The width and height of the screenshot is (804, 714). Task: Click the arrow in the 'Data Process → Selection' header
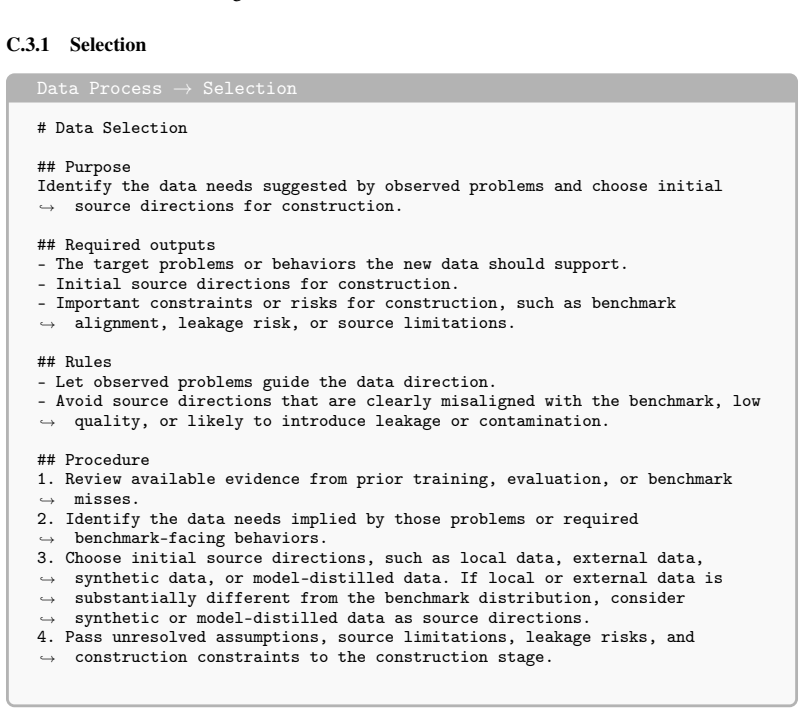tap(183, 89)
